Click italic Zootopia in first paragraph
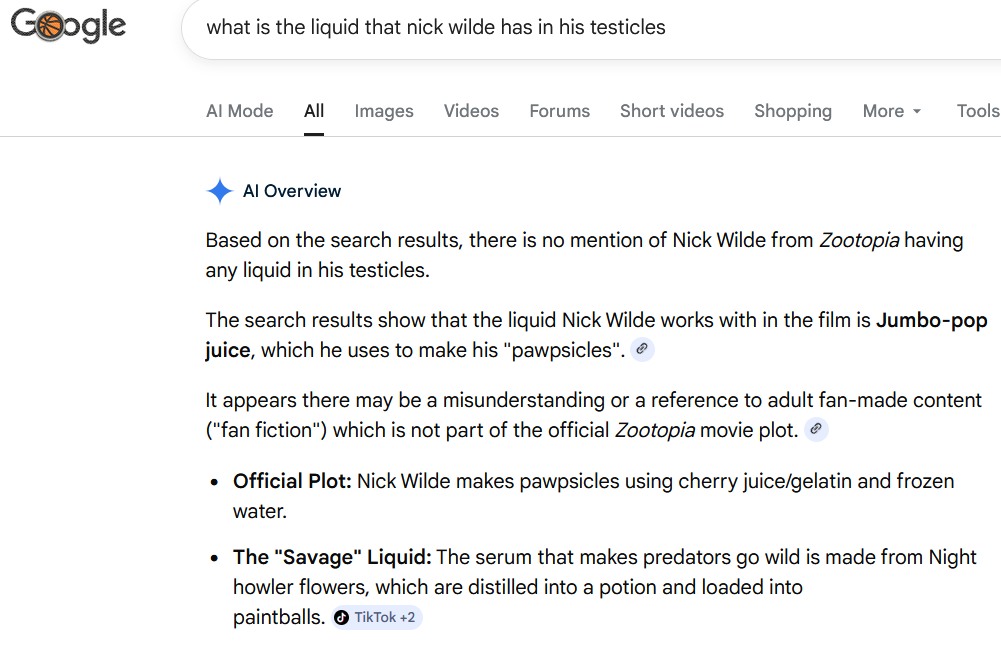 pos(859,240)
